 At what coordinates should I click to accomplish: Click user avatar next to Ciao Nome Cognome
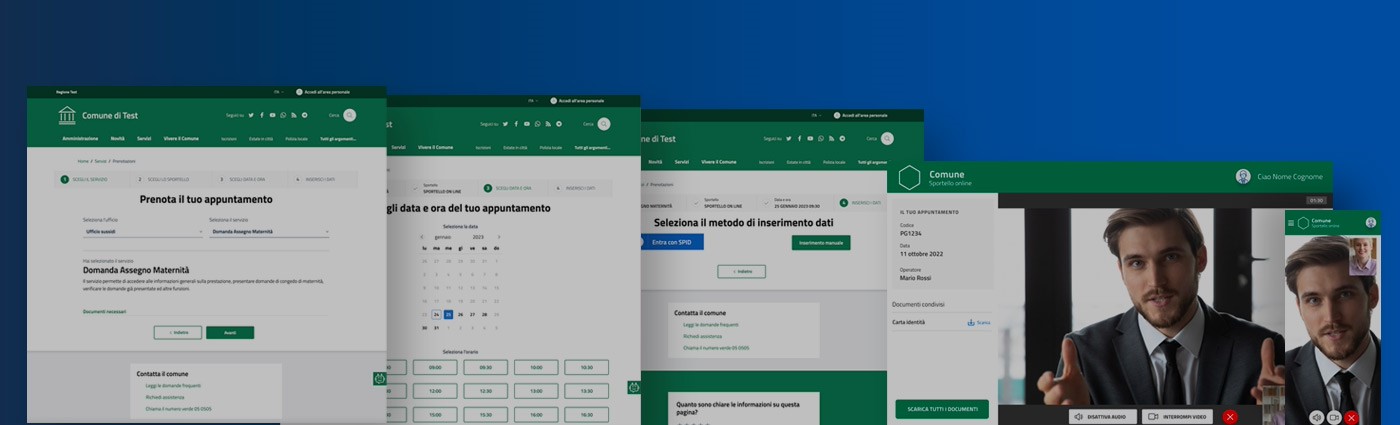coord(1243,176)
